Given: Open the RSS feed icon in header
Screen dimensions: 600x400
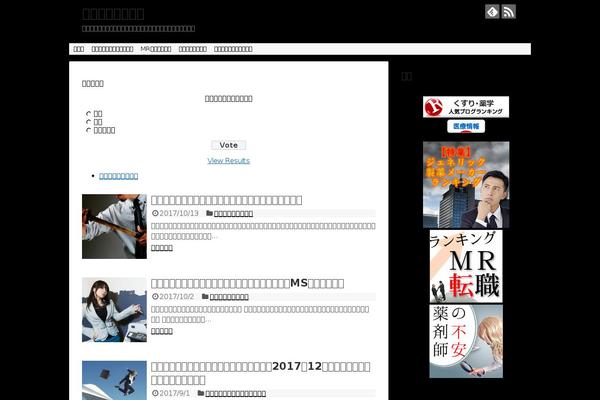Looking at the screenshot, I should point(509,11).
